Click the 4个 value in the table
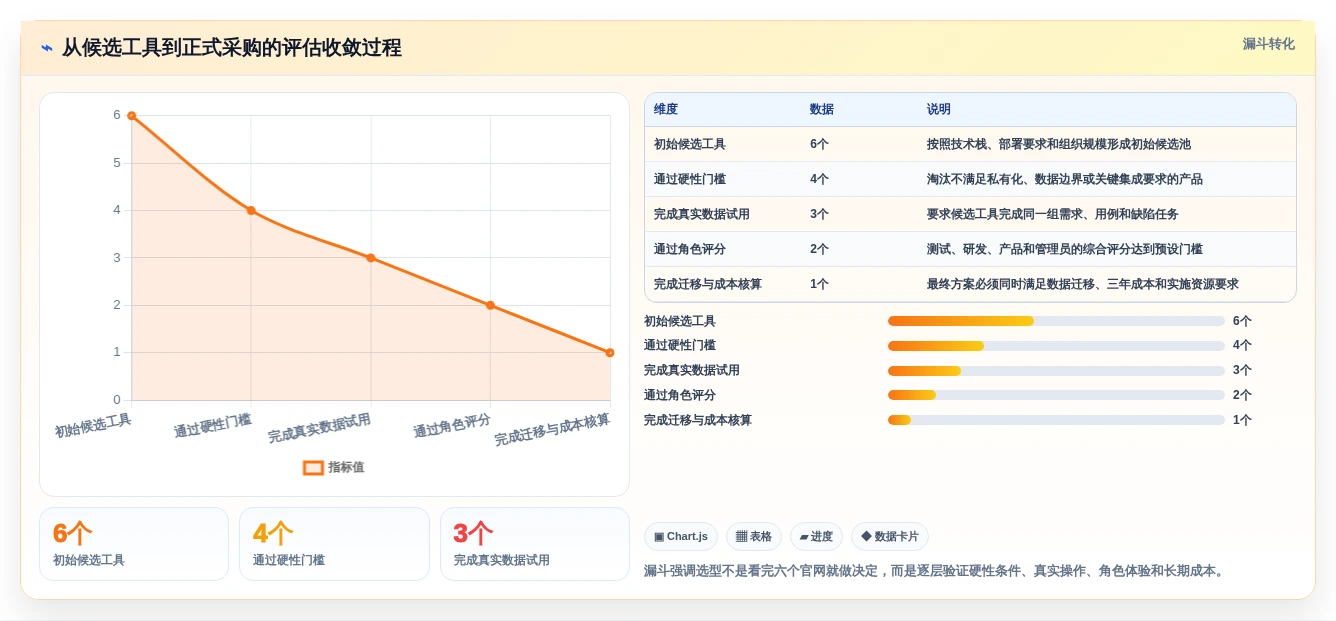The height and width of the screenshot is (621, 1336). tap(819, 179)
